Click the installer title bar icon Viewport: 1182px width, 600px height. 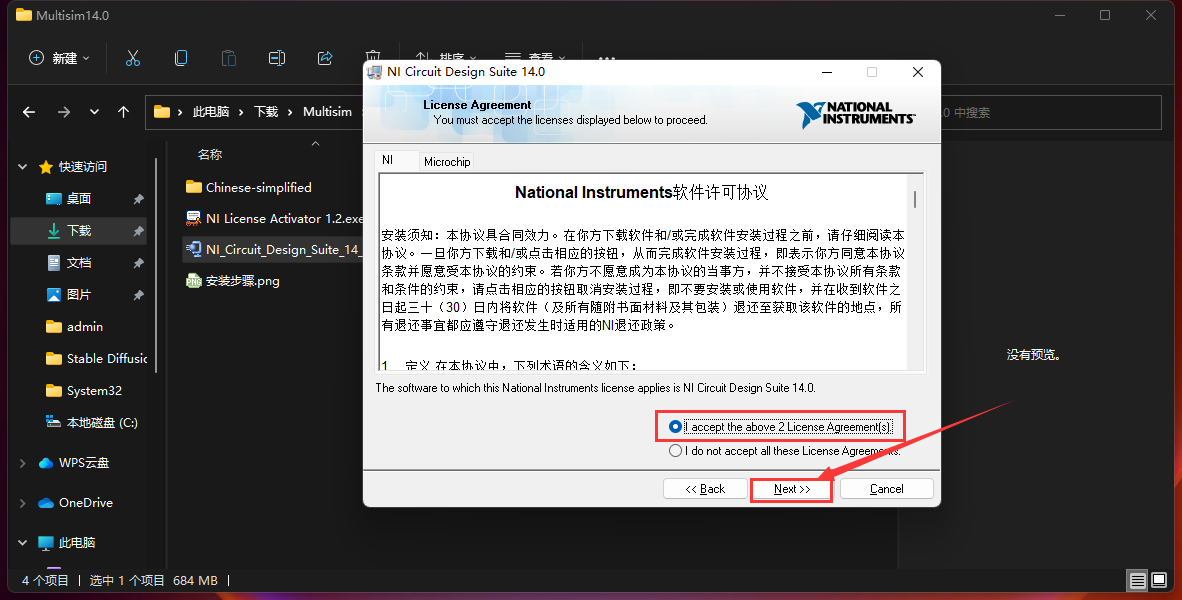click(374, 72)
